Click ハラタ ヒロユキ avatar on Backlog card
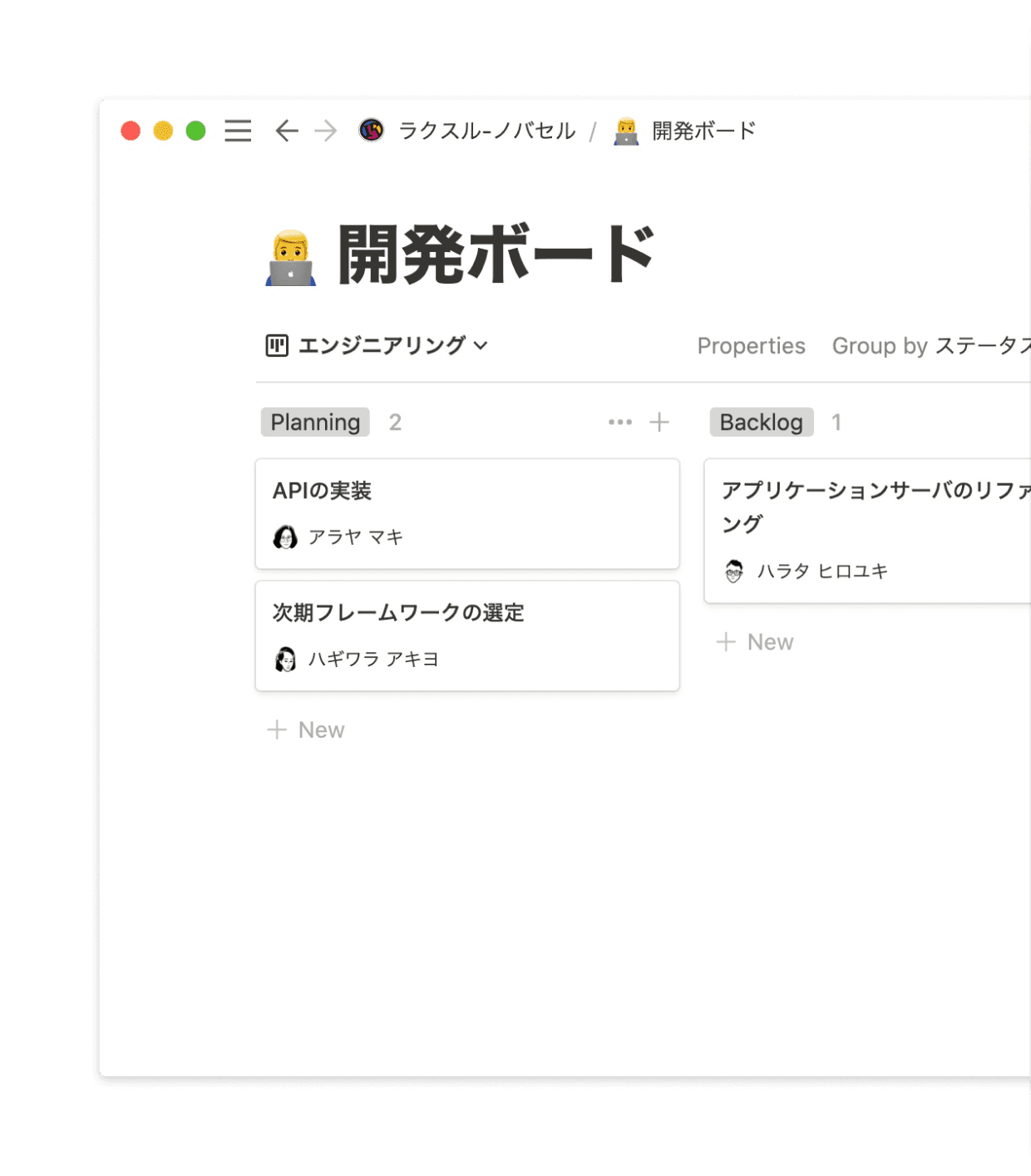1031x1176 pixels. click(x=733, y=571)
